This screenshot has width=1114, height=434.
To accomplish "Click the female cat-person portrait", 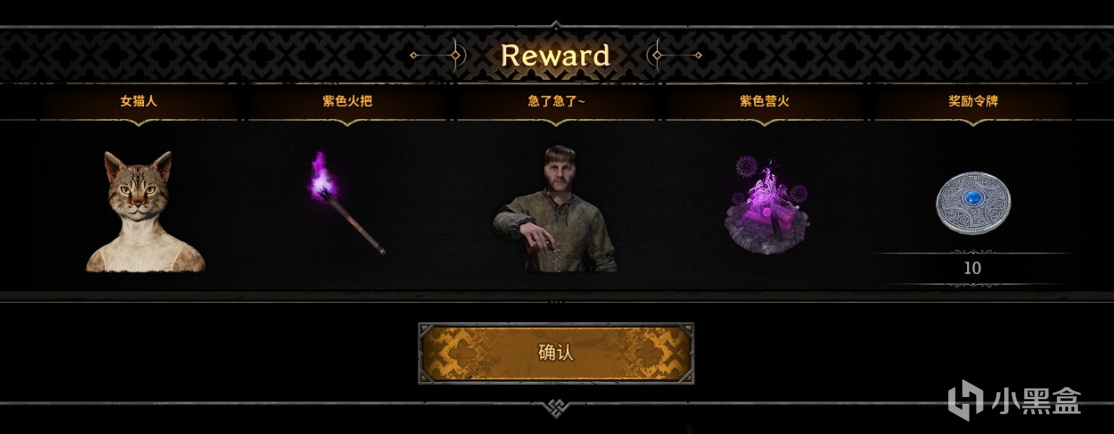I will (146, 212).
